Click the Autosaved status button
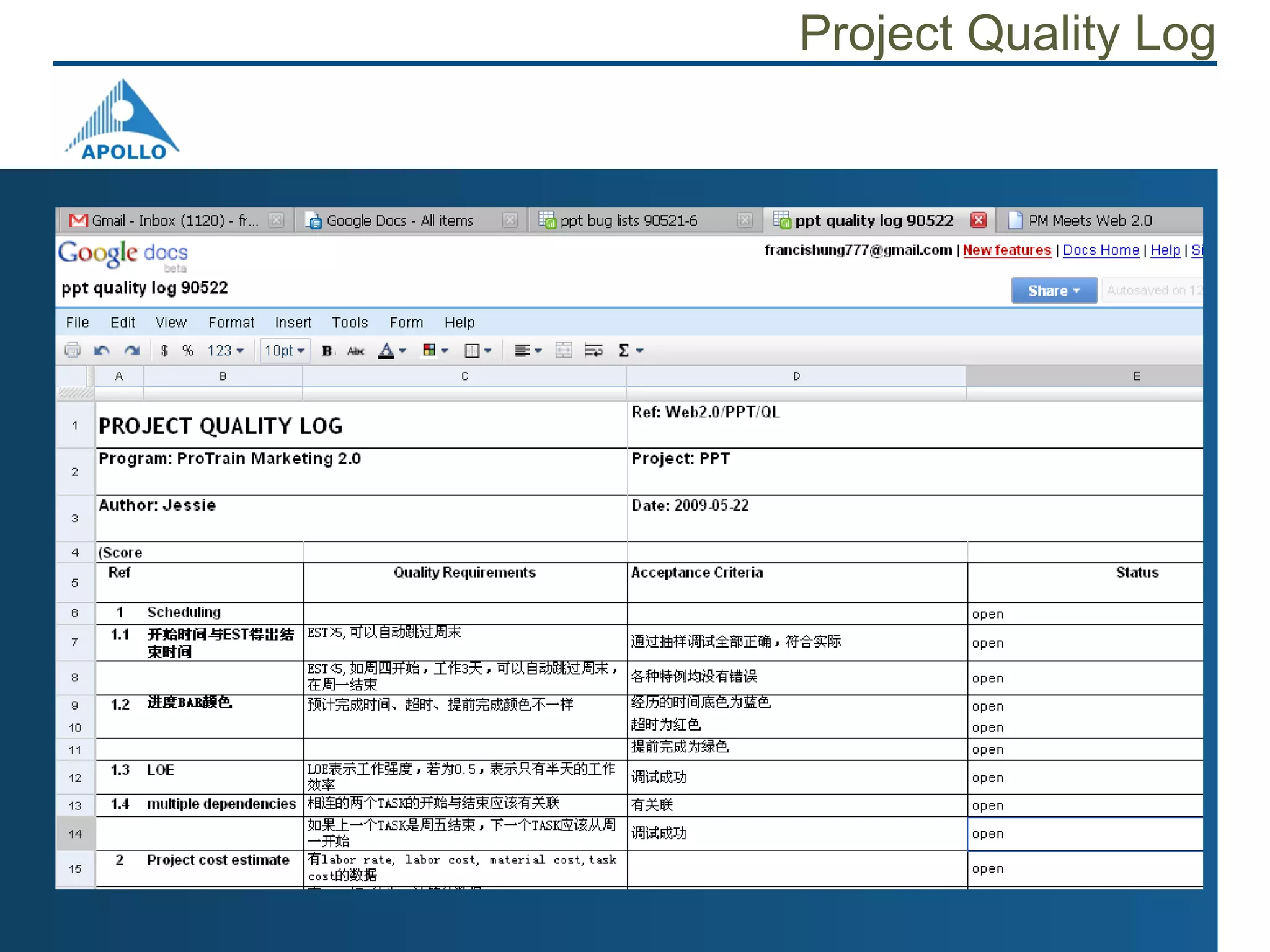The image size is (1270, 952). click(1152, 291)
